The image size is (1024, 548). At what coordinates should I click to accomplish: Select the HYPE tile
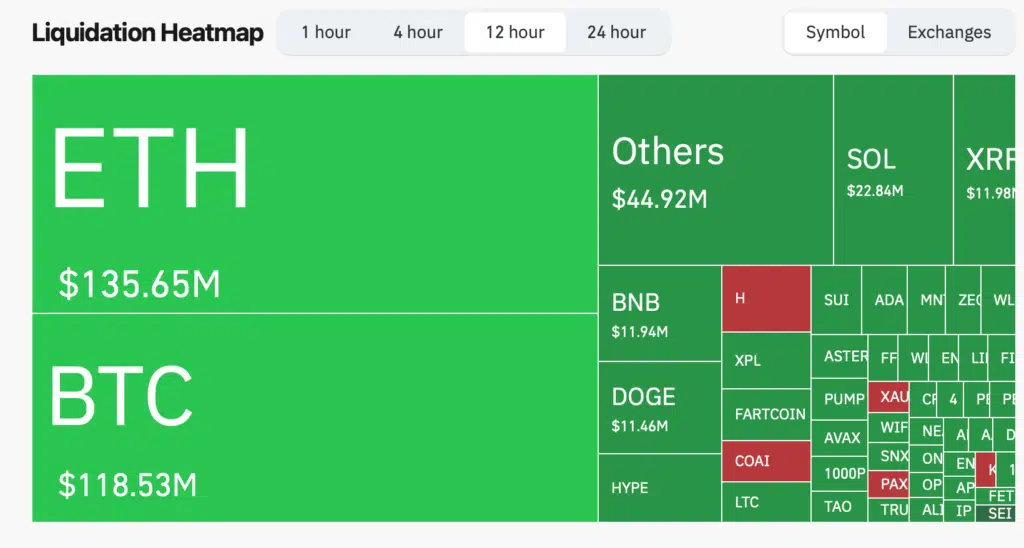659,488
